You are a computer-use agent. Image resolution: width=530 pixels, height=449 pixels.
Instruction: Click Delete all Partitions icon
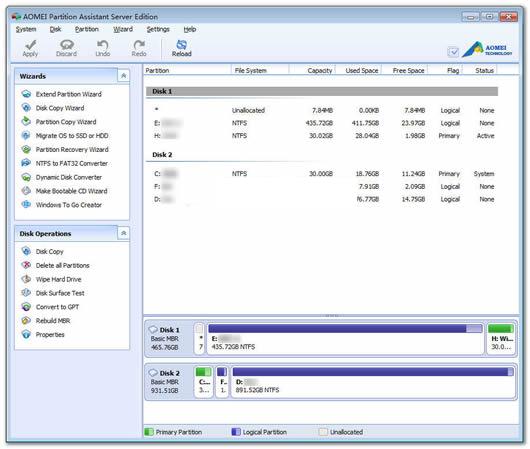[x=26, y=265]
